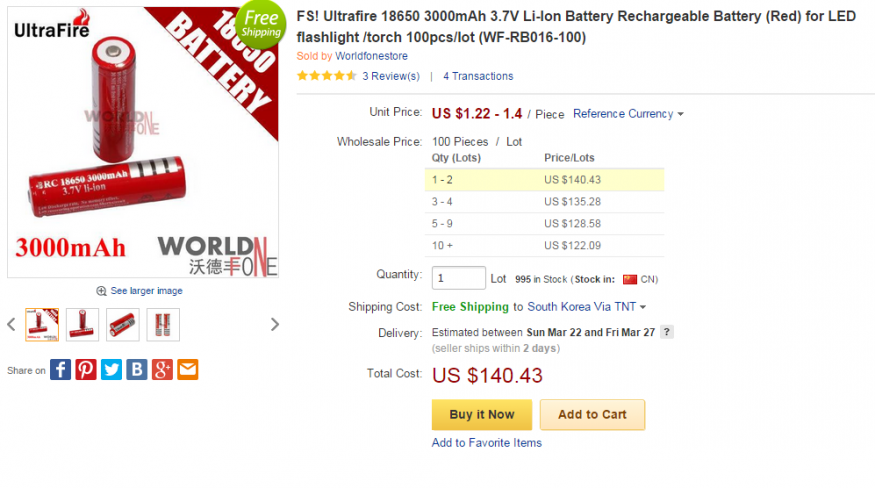Click the delivery question mark help icon
This screenshot has width=875, height=488.
[x=666, y=332]
